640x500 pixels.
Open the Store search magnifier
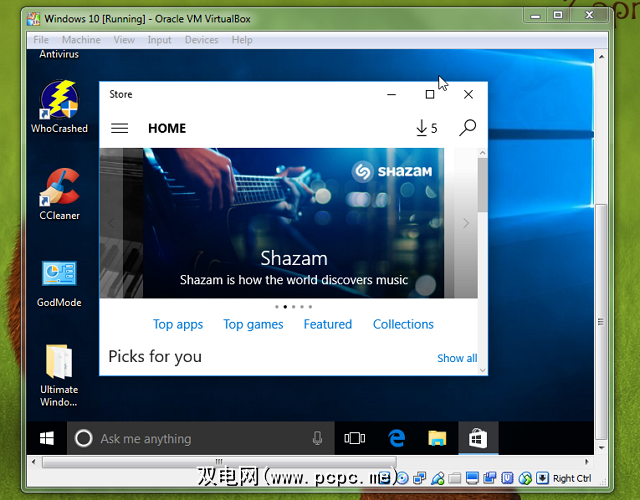[467, 128]
